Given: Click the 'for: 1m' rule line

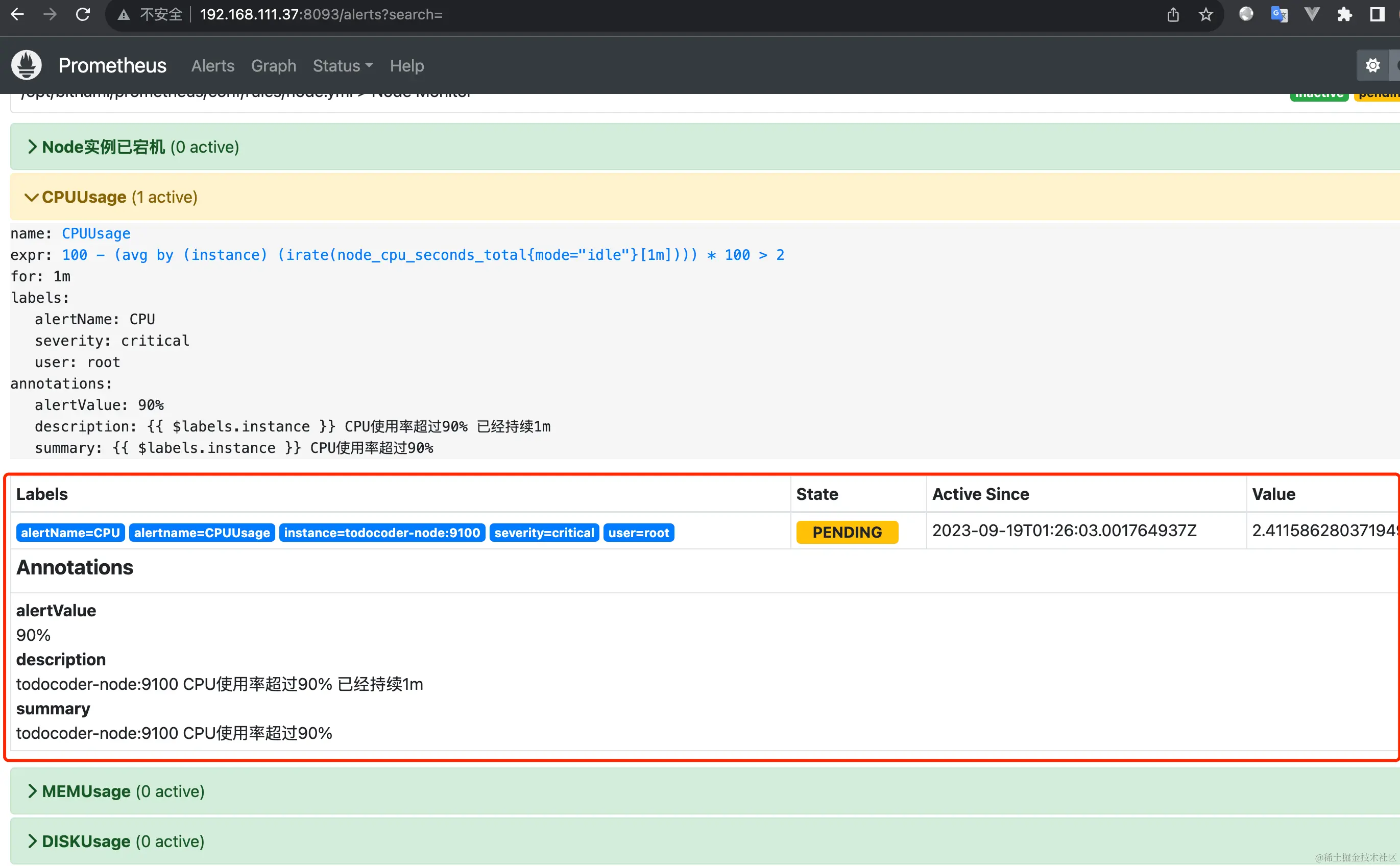Looking at the screenshot, I should [x=41, y=277].
